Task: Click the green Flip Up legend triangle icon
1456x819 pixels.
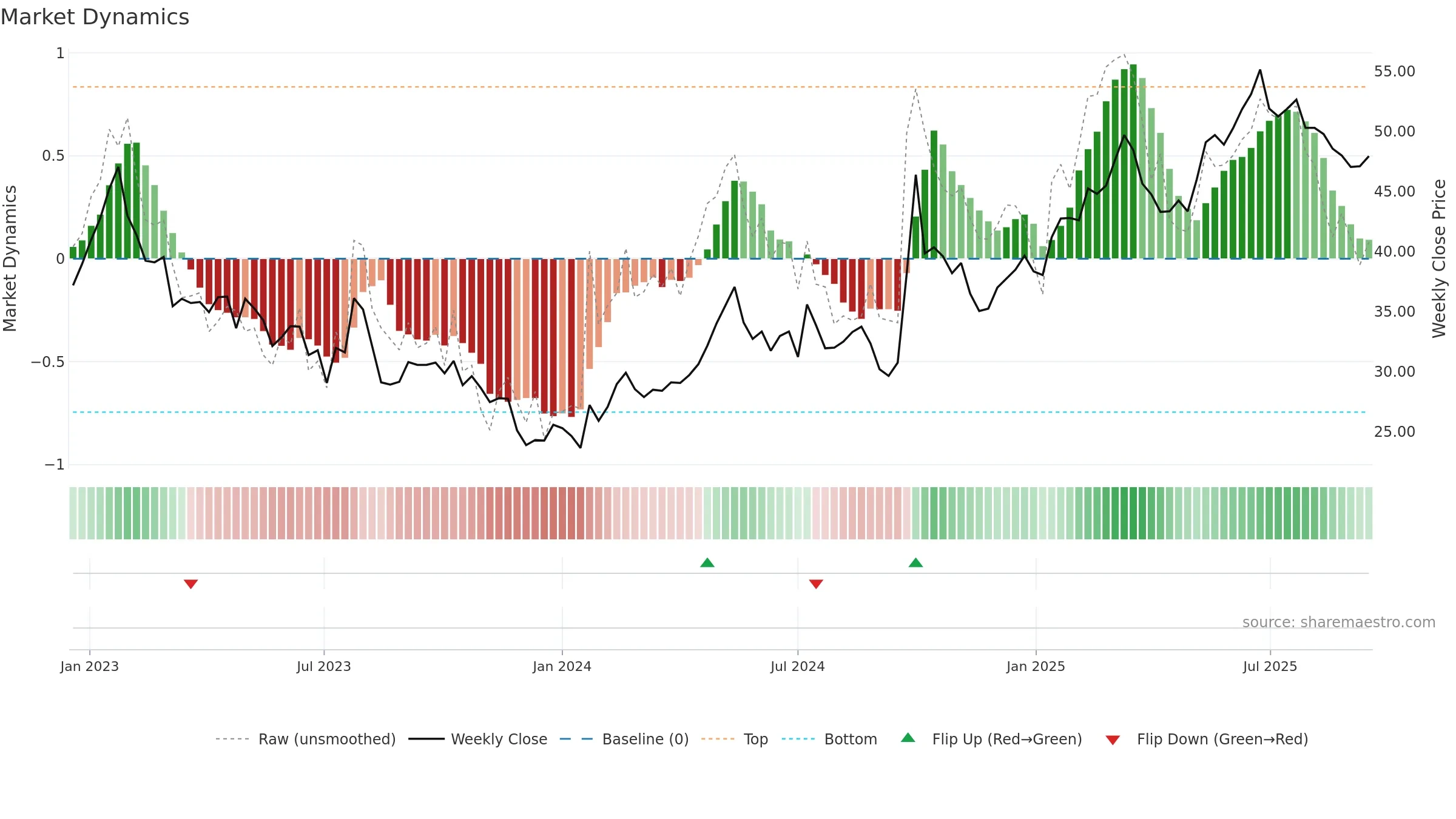Action: [x=908, y=738]
